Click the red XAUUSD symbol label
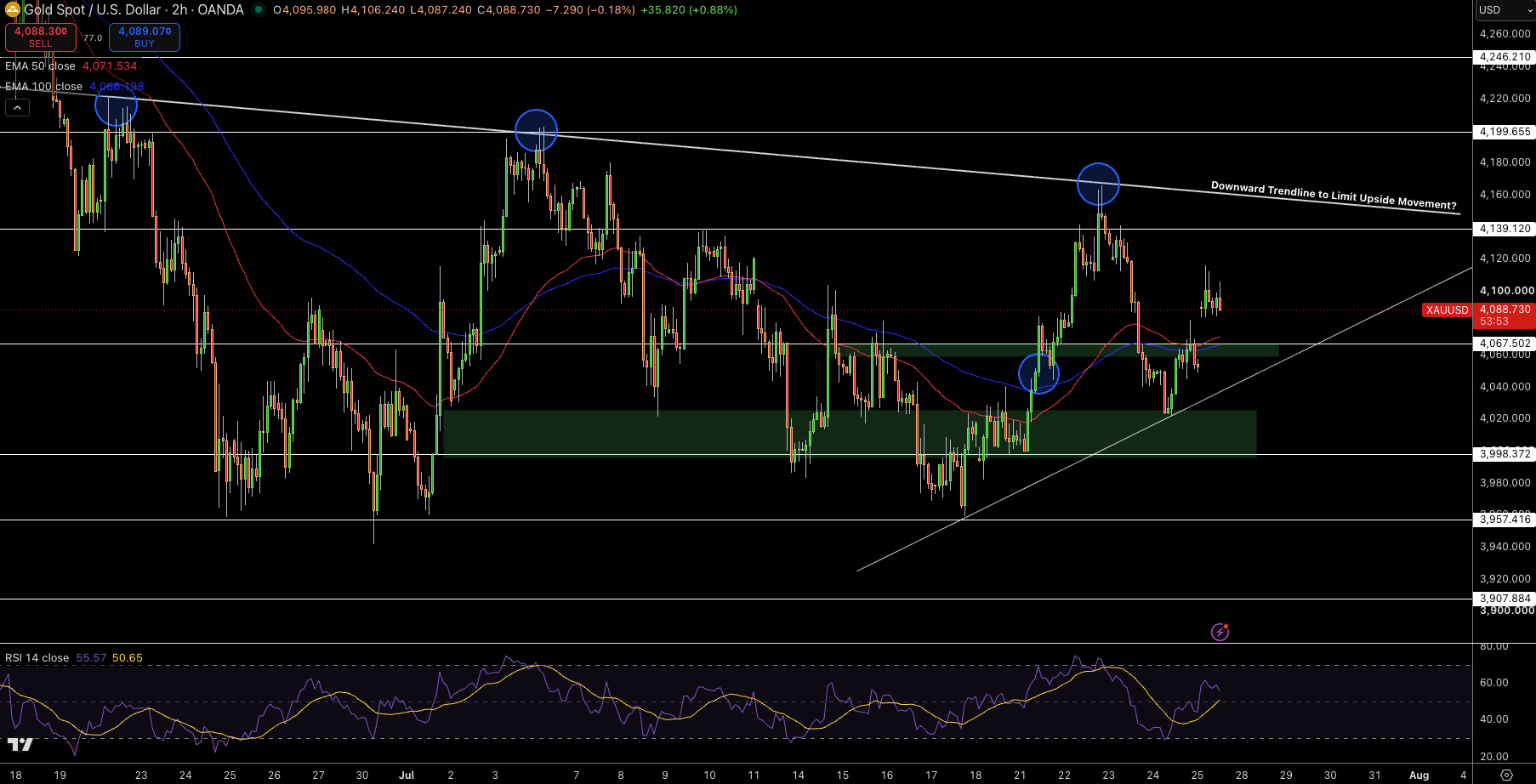This screenshot has height=784, width=1536. (1447, 310)
